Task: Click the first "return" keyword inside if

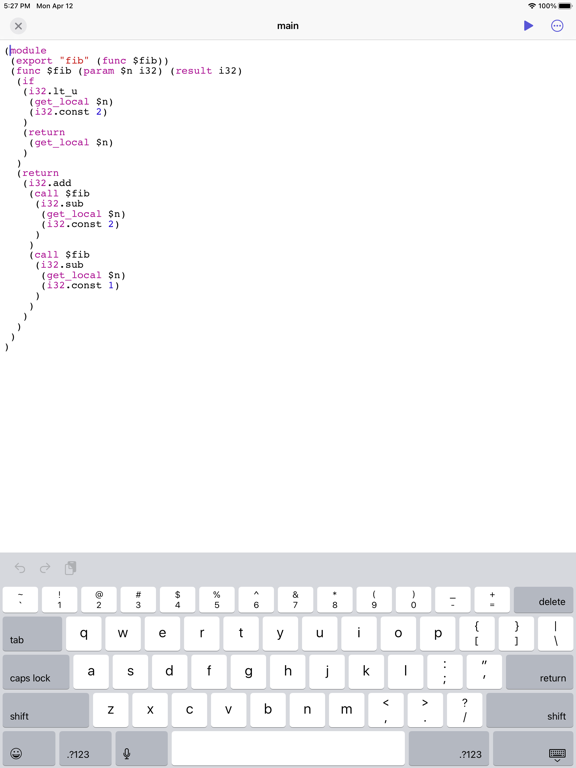Action: [x=47, y=132]
